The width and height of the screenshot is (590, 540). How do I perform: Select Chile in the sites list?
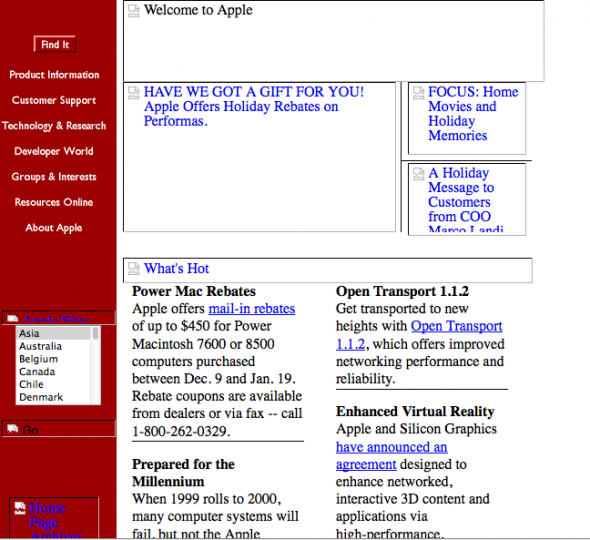point(53,385)
